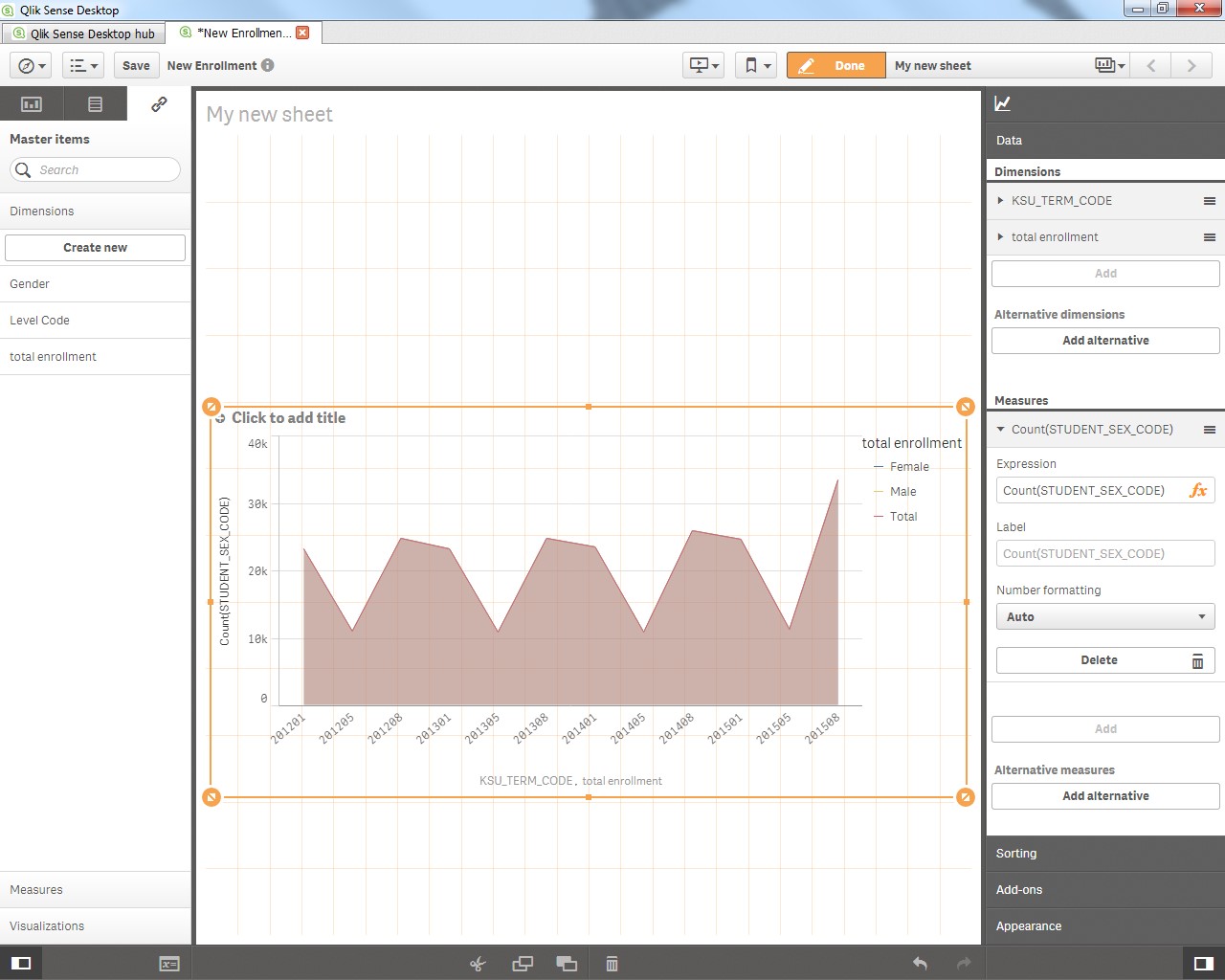The image size is (1225, 980).
Task: Add alternative dimension
Action: click(x=1105, y=341)
